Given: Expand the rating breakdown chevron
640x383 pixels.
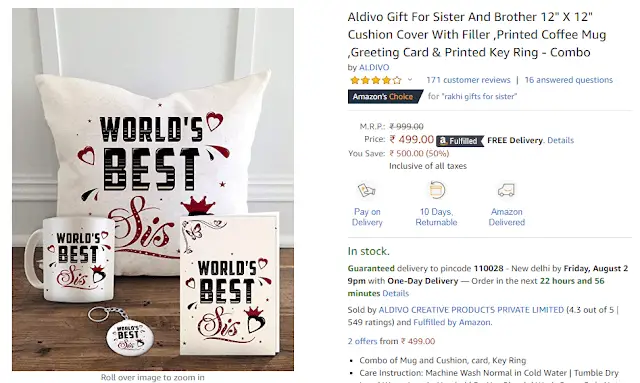Looking at the screenshot, I should [410, 80].
